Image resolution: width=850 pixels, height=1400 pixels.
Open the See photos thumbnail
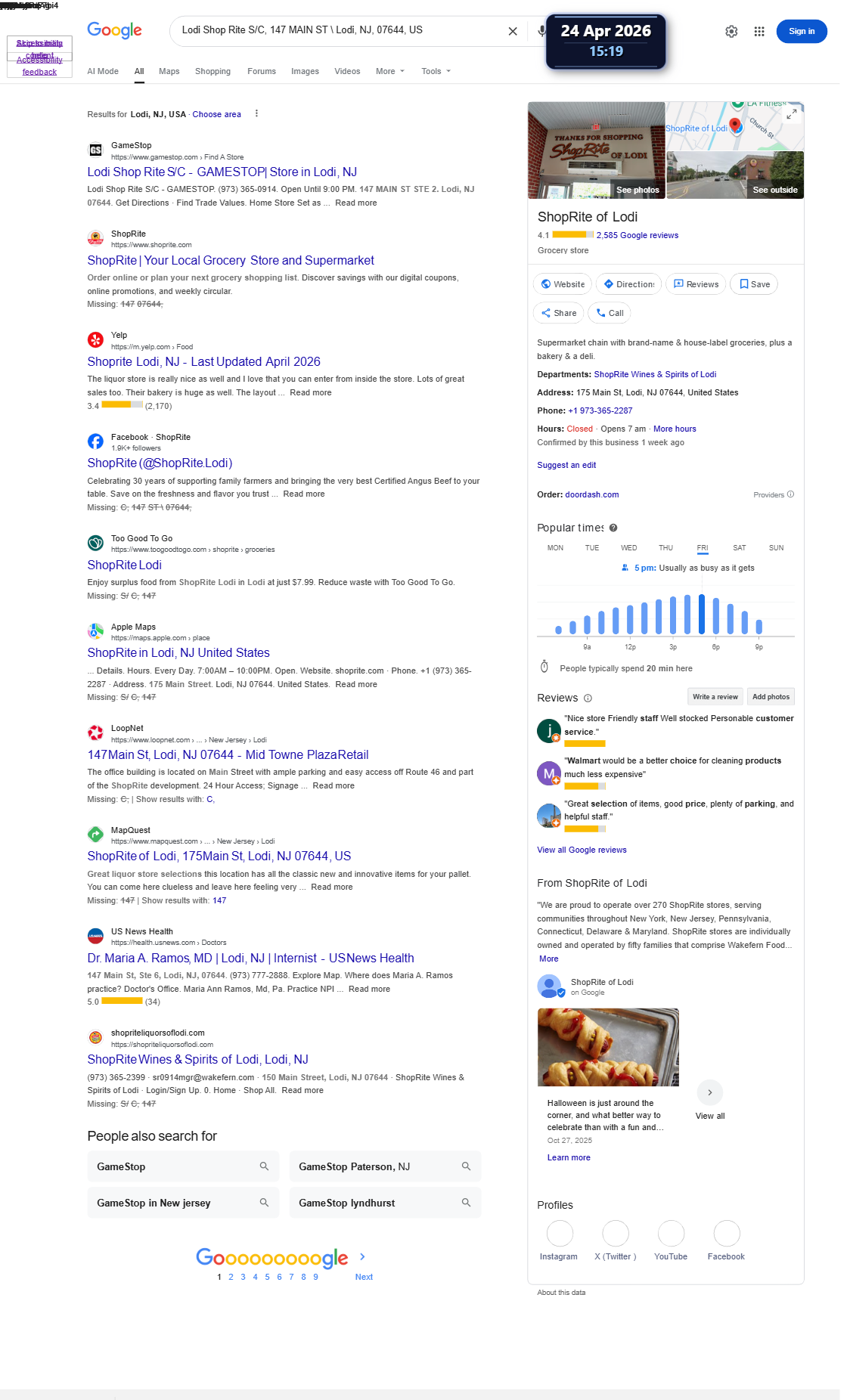click(x=597, y=150)
